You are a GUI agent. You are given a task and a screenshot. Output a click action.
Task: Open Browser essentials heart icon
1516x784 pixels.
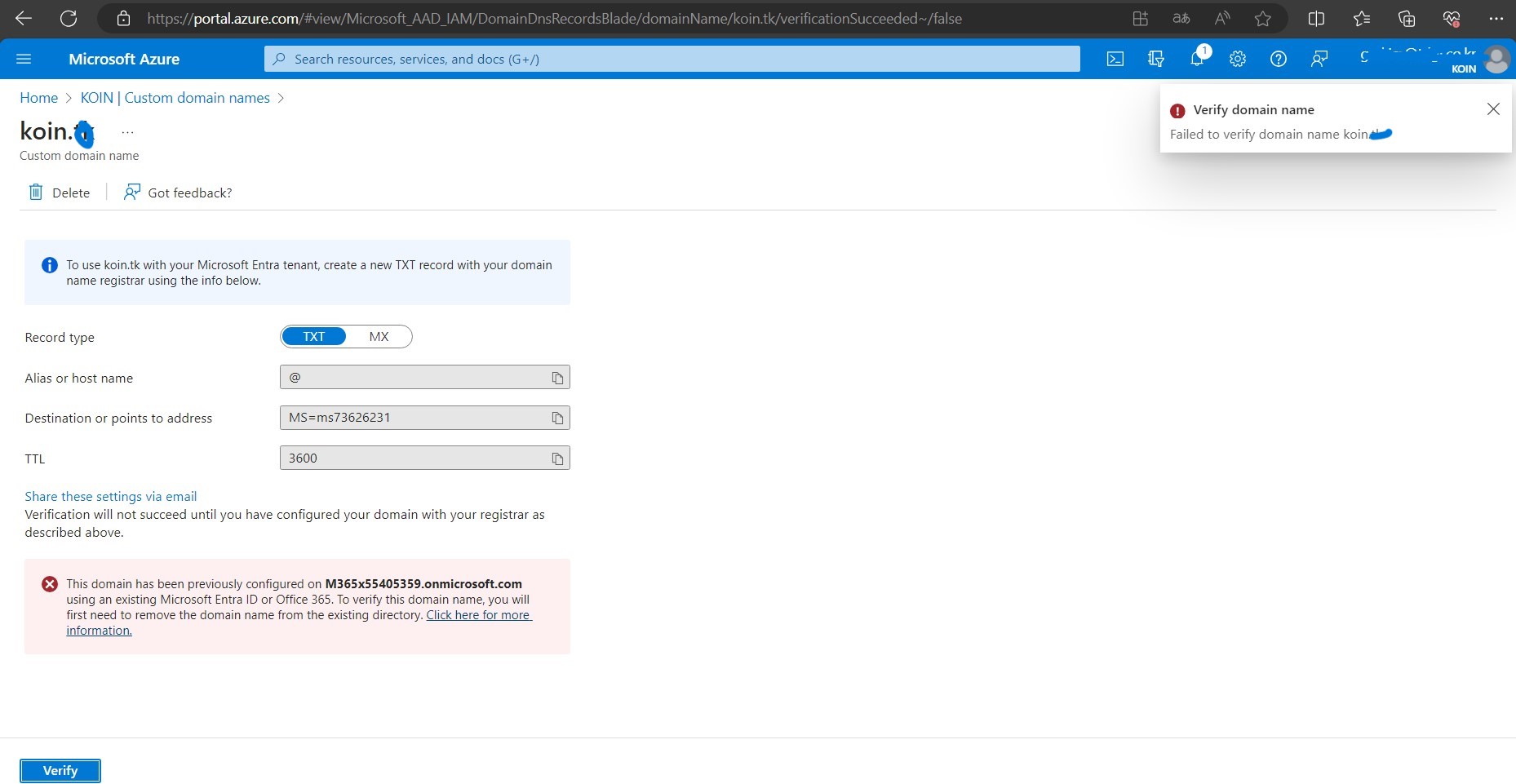pos(1451,18)
